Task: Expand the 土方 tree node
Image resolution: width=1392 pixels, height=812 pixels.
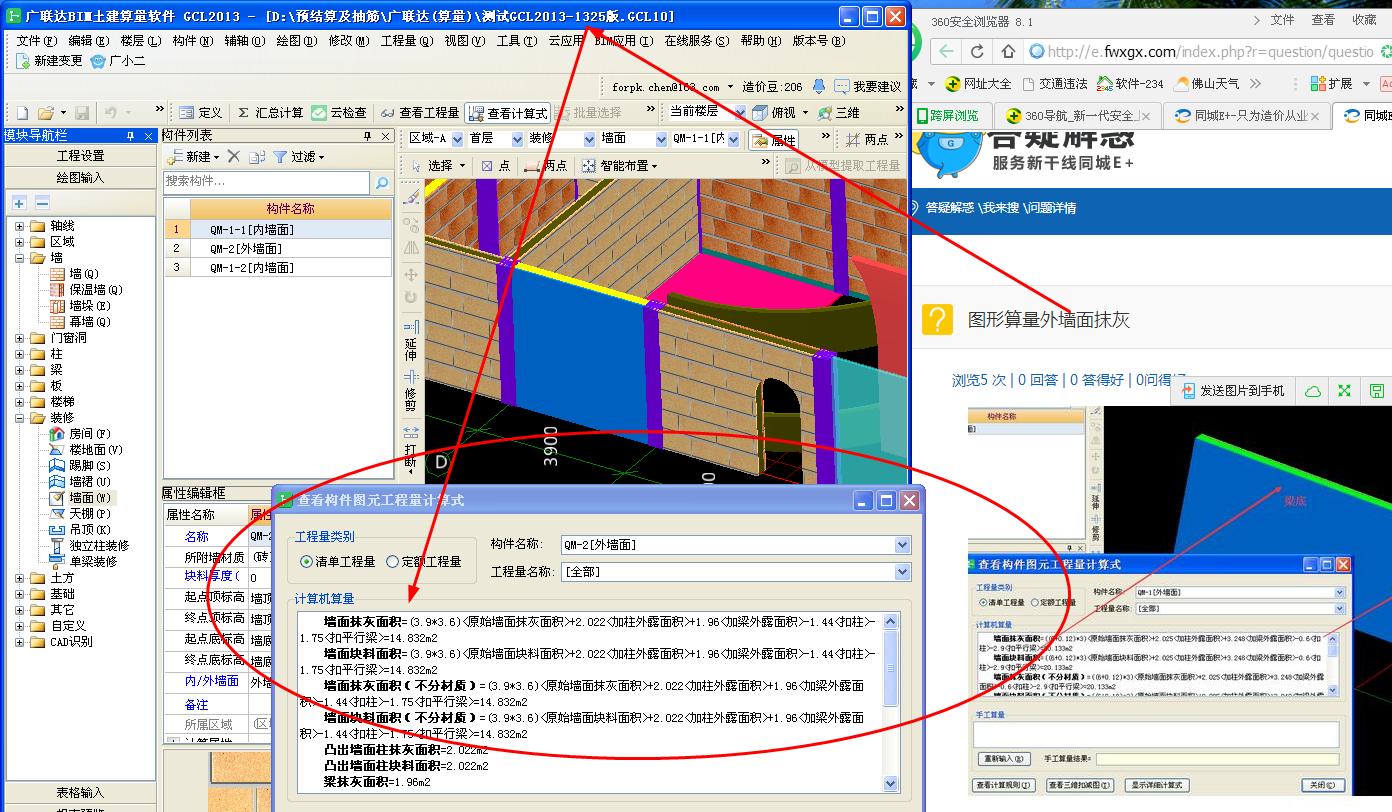Action: [19, 578]
